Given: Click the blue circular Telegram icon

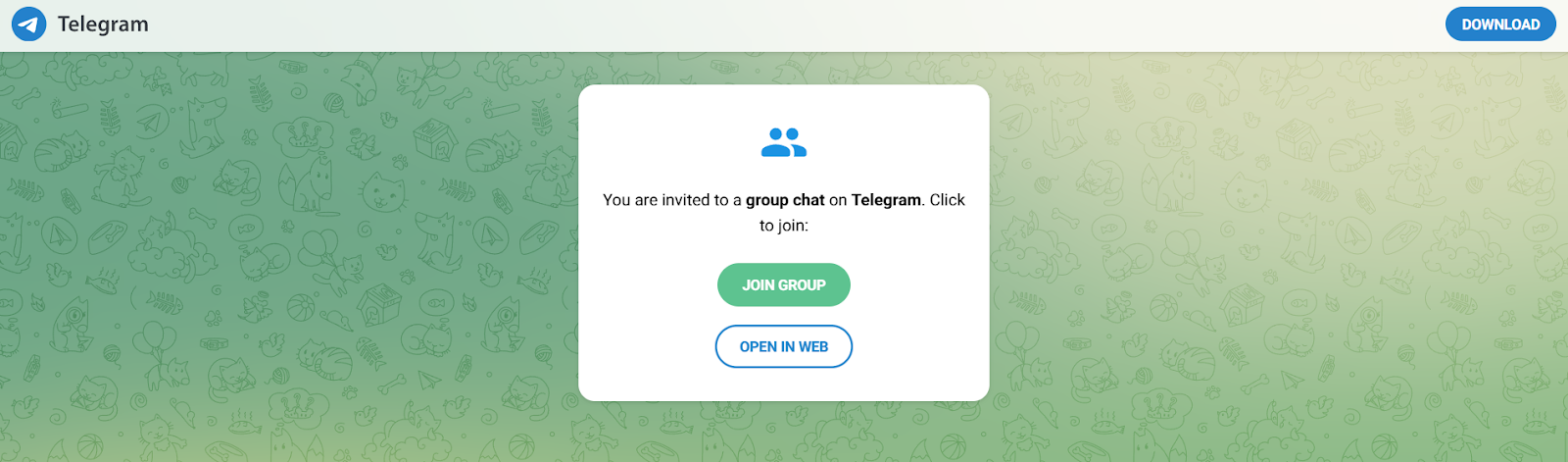Looking at the screenshot, I should pyautogui.click(x=28, y=24).
